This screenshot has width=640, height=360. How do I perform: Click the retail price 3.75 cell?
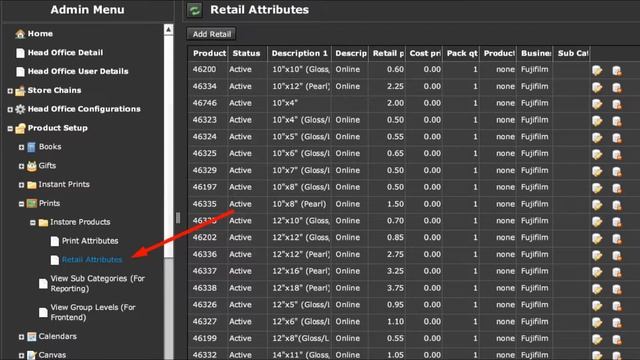387,288
